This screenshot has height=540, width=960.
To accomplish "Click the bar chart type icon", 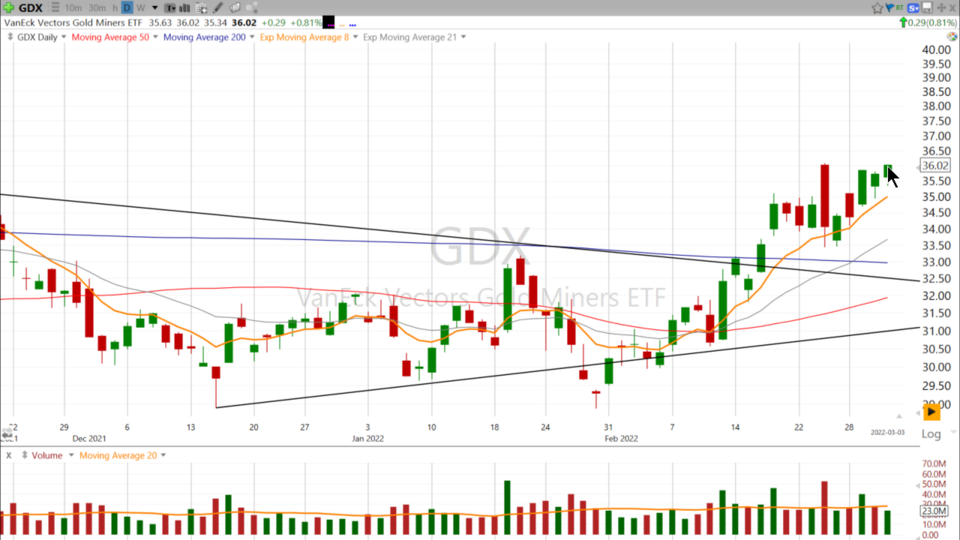I will [184, 8].
